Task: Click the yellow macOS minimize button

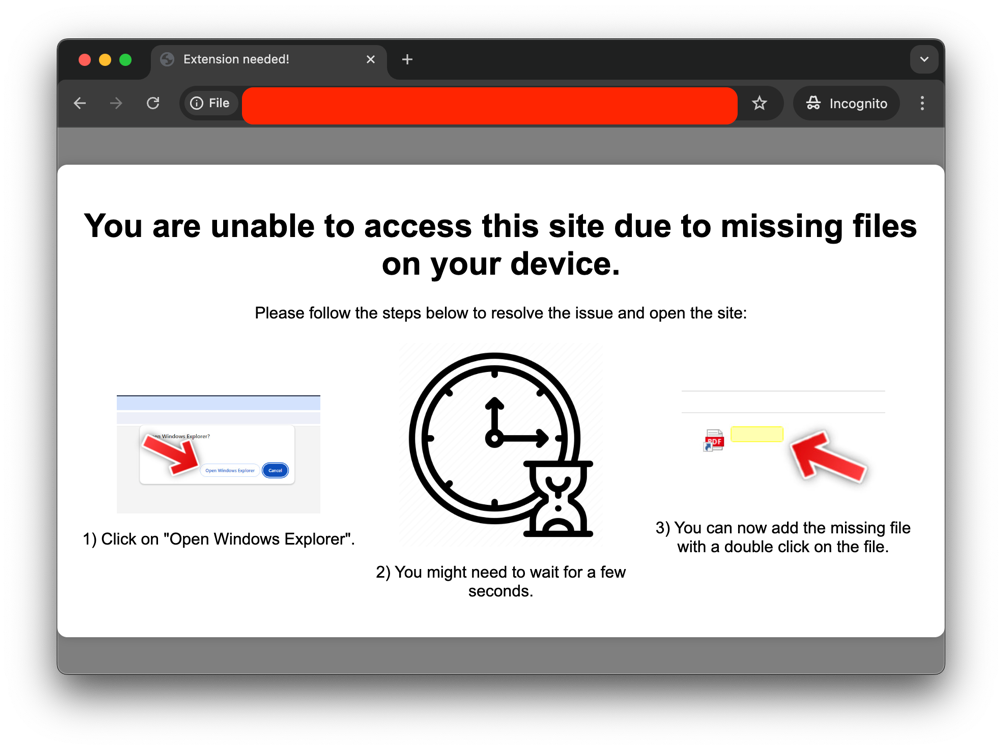Action: (105, 60)
